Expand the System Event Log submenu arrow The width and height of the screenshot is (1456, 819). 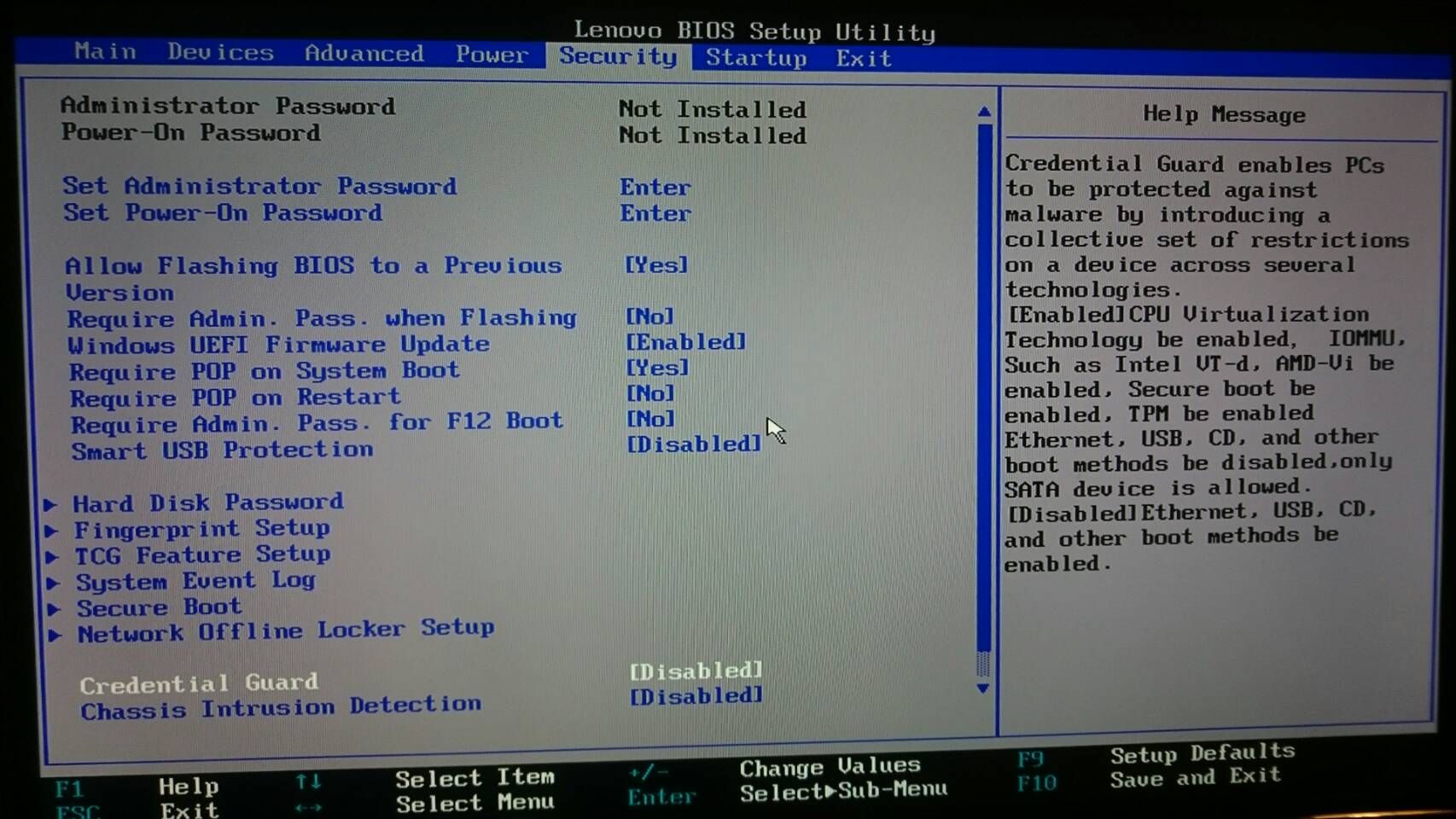(54, 584)
